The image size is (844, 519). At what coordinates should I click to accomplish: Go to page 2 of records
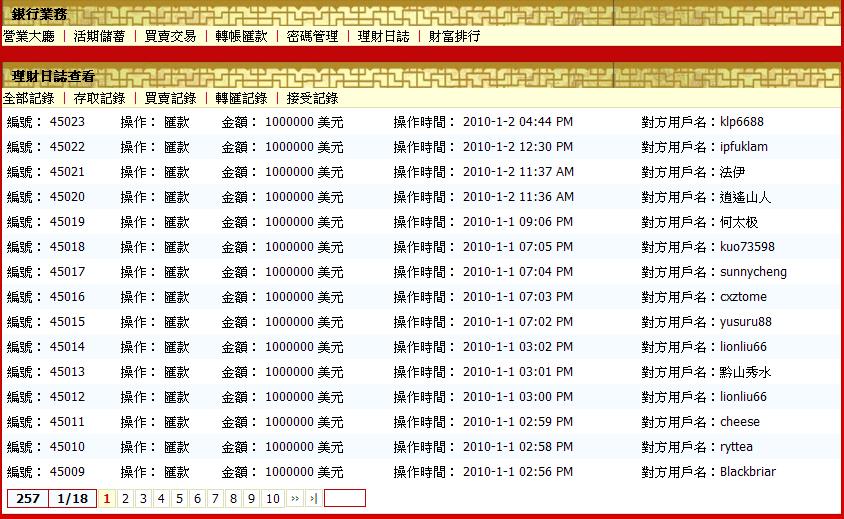point(125,498)
